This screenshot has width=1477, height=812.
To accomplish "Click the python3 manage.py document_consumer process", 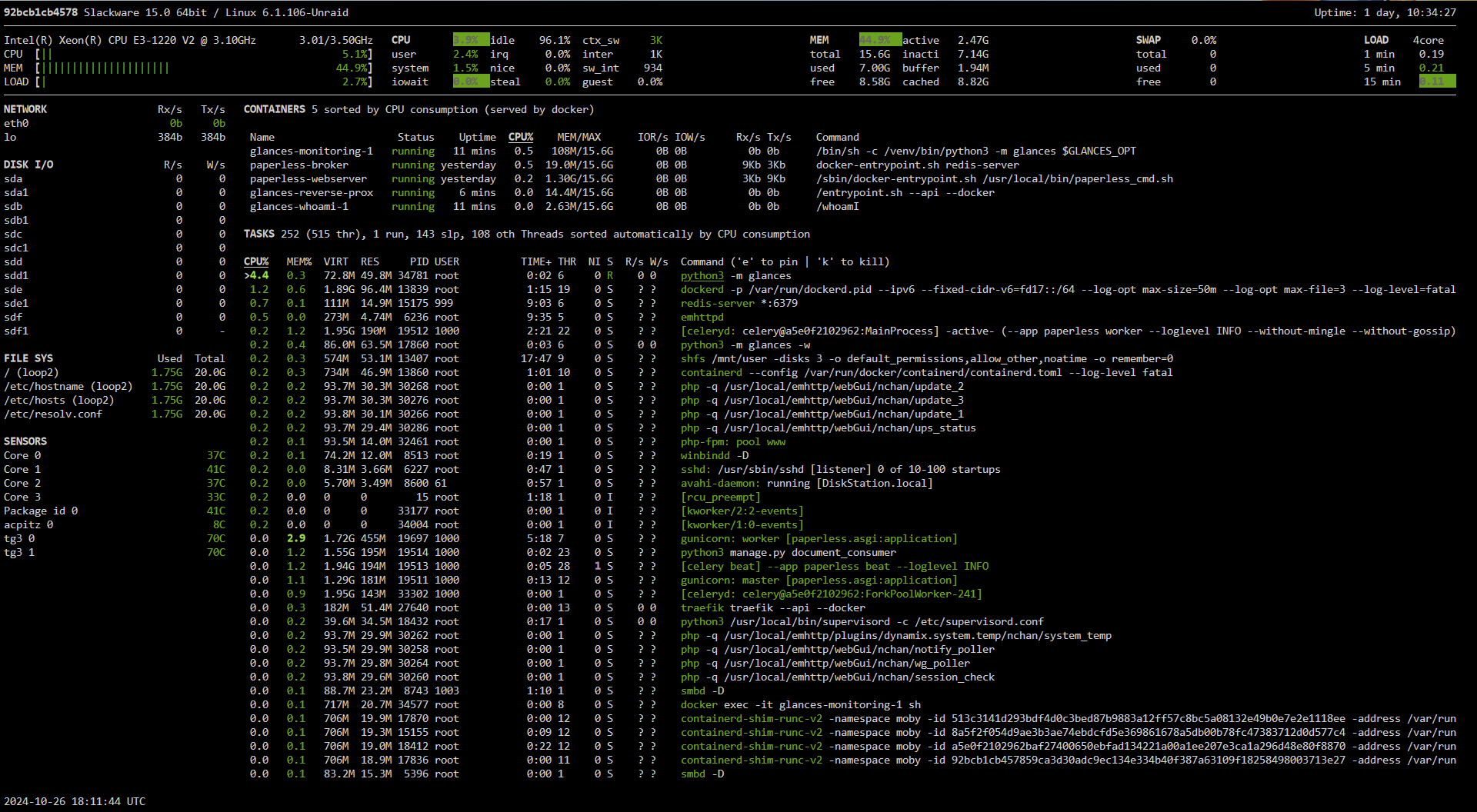I will coord(789,552).
